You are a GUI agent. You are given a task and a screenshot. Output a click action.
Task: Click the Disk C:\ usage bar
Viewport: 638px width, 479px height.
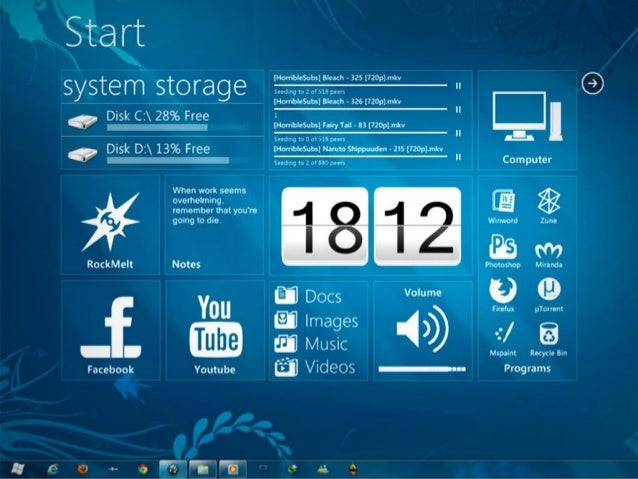(x=177, y=127)
